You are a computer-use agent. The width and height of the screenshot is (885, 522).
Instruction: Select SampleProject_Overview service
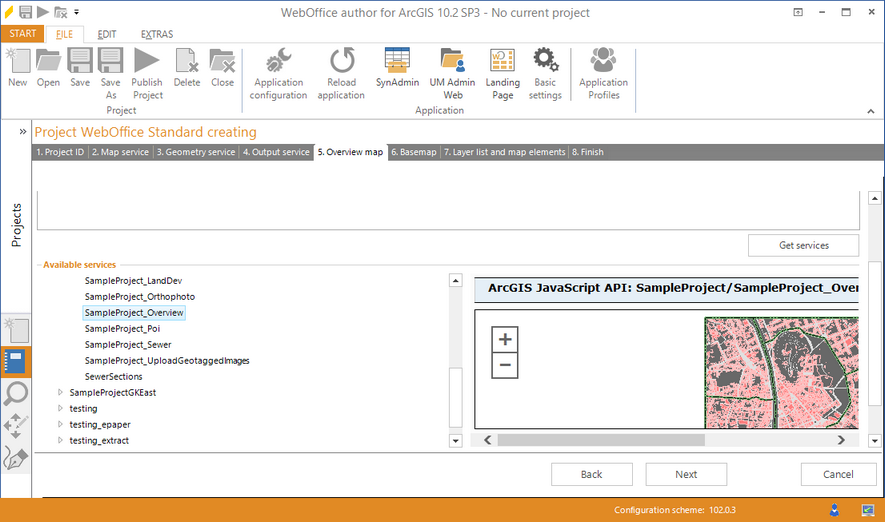[134, 313]
